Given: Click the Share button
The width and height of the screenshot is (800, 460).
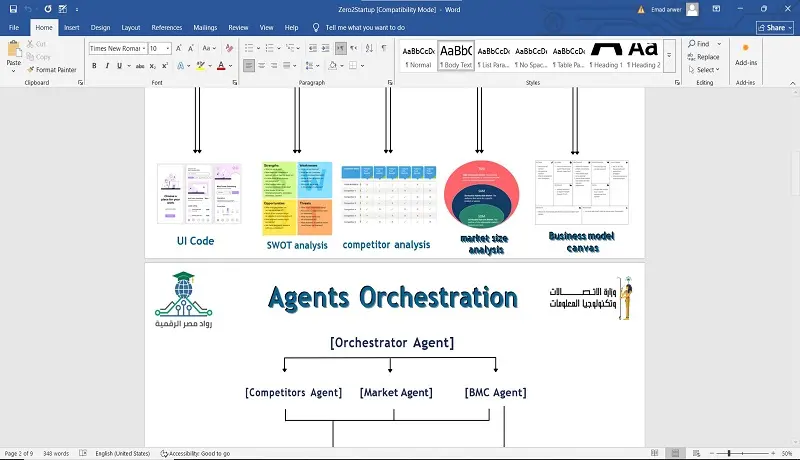Looking at the screenshot, I should click(x=774, y=28).
